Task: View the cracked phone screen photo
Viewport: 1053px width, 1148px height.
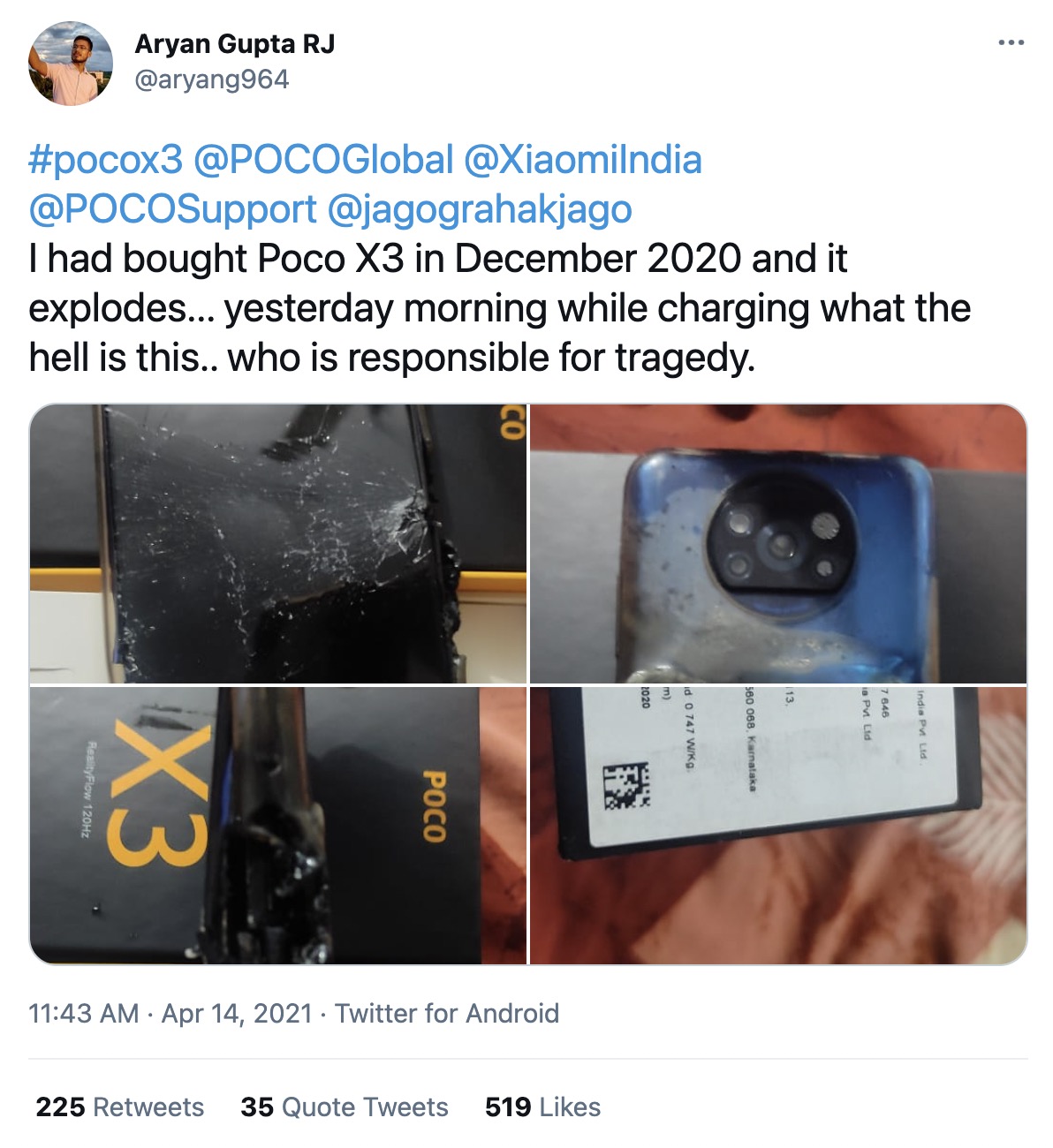Action: coord(278,544)
